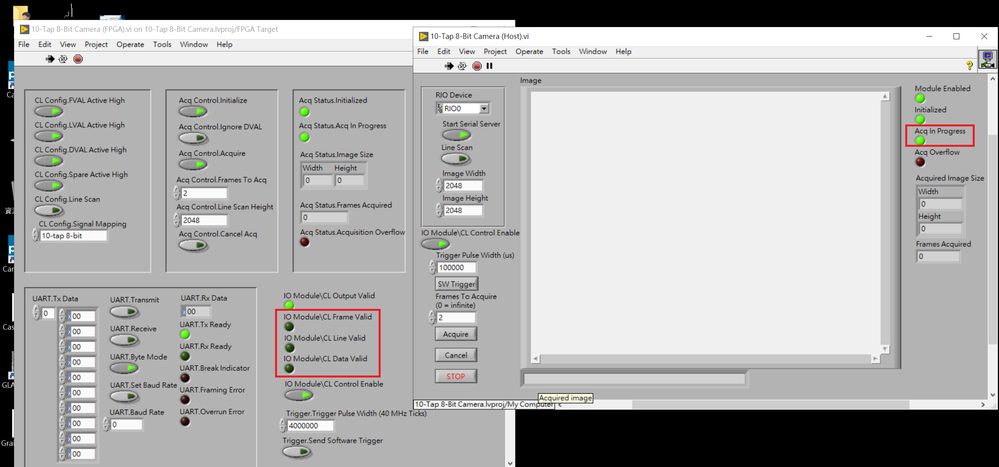Click Acq Overflow LED in Host window
This screenshot has width=999, height=467.
pos(920,162)
